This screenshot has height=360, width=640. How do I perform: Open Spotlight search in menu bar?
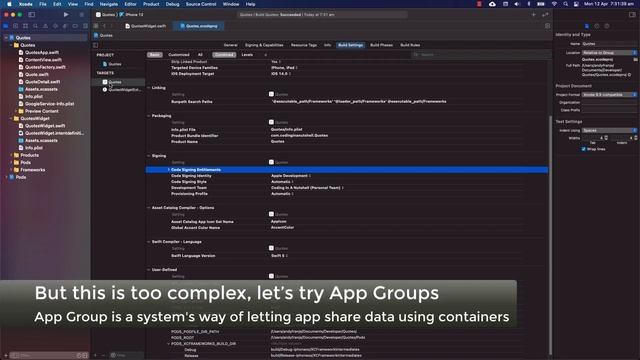tap(565, 4)
